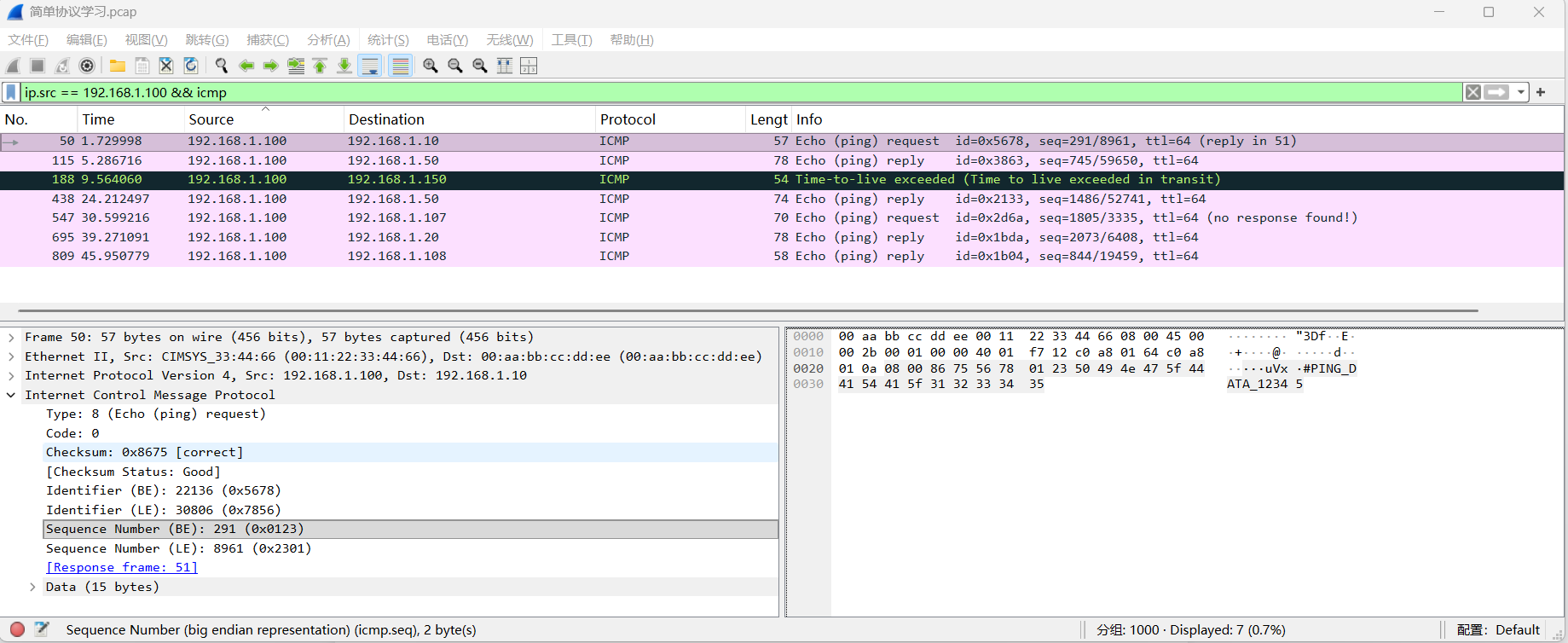Toggle packet colorization rules button

point(400,66)
